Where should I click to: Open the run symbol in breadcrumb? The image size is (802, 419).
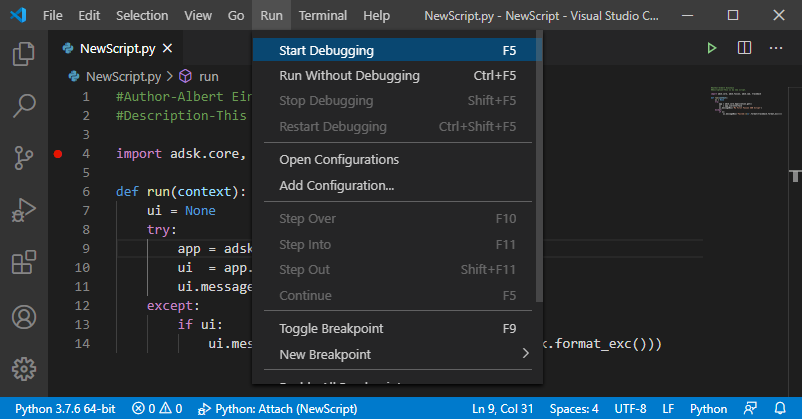[x=199, y=77]
